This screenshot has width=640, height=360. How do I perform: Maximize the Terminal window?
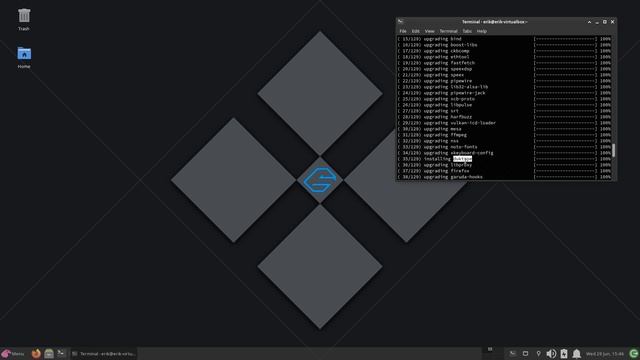605,22
